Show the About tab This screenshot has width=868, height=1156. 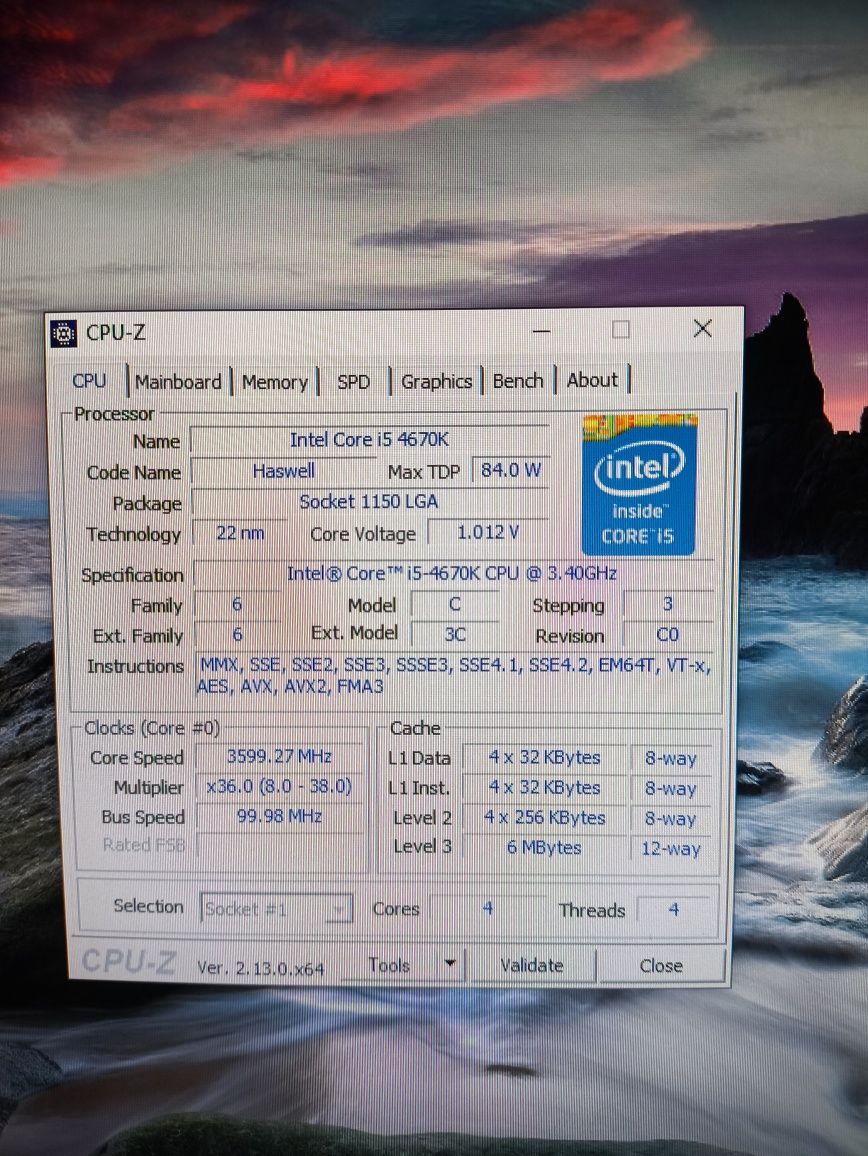(x=592, y=380)
